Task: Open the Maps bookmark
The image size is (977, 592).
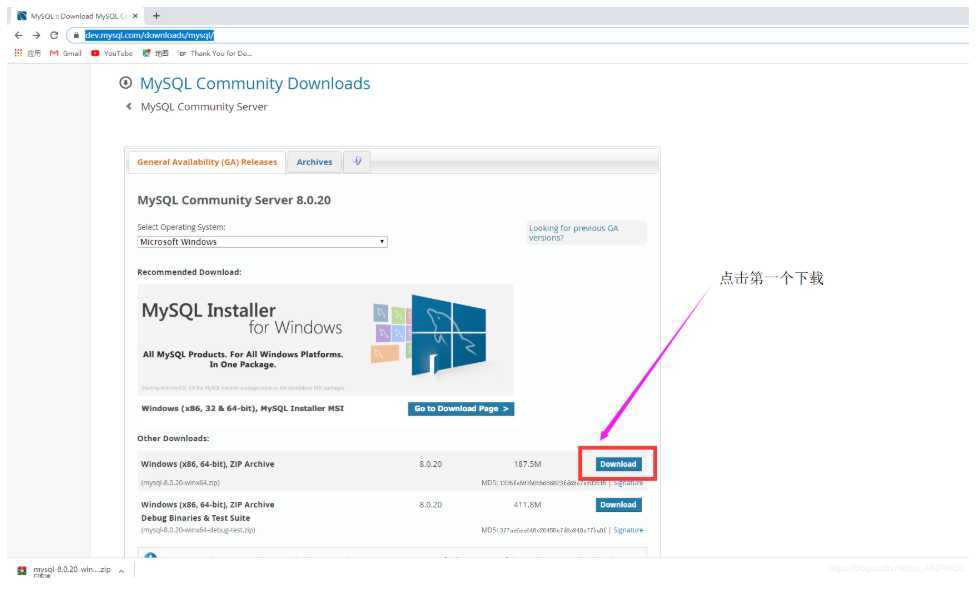Action: 155,54
